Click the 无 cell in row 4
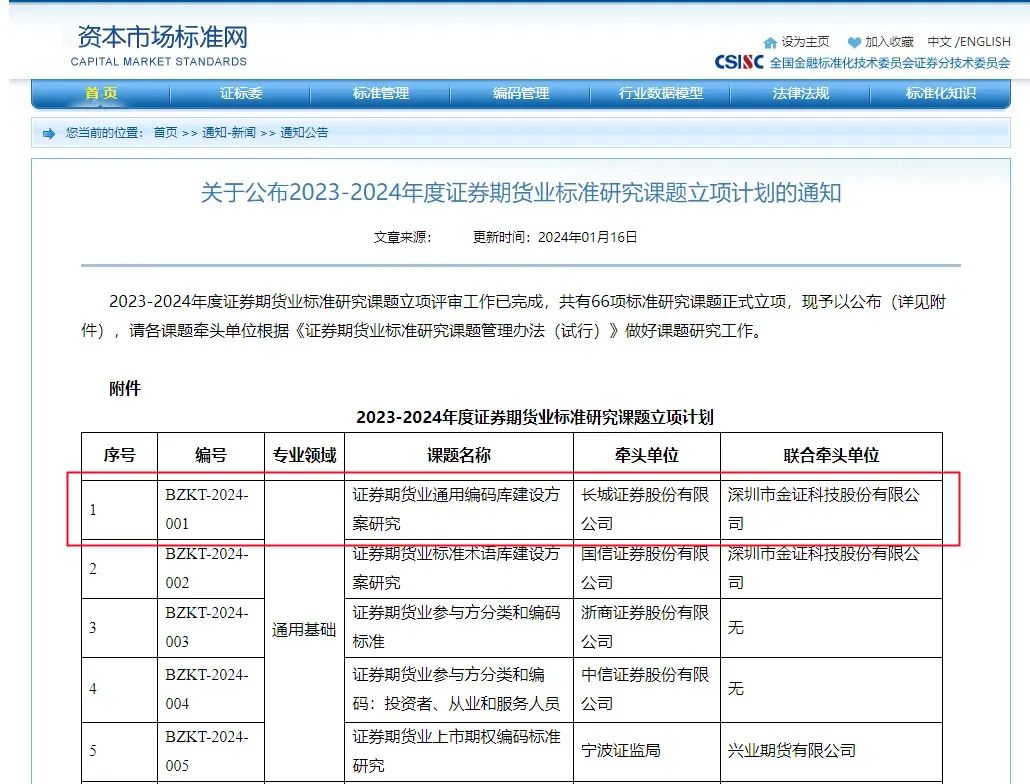The width and height of the screenshot is (1030, 784). pos(831,689)
